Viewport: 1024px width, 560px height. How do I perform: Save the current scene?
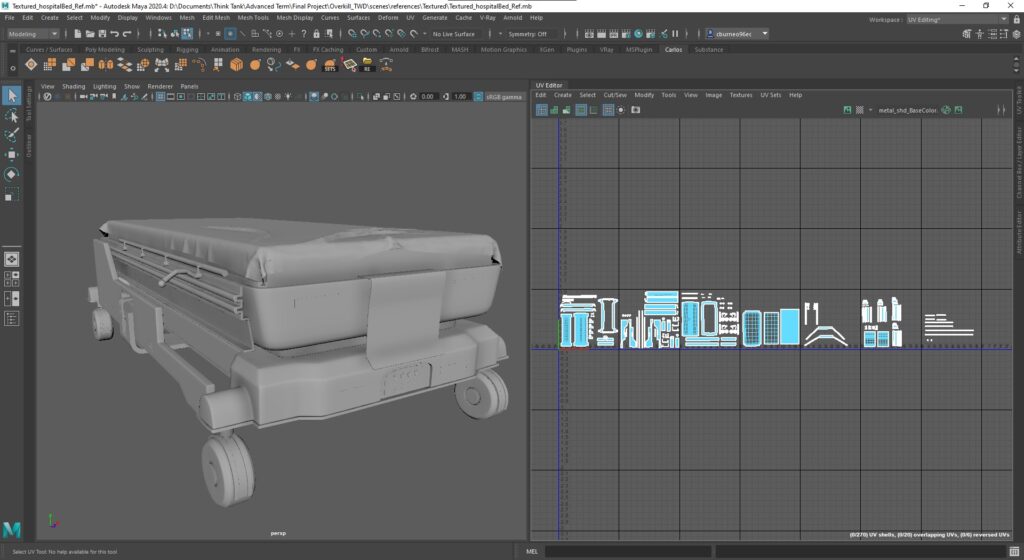coord(102,34)
